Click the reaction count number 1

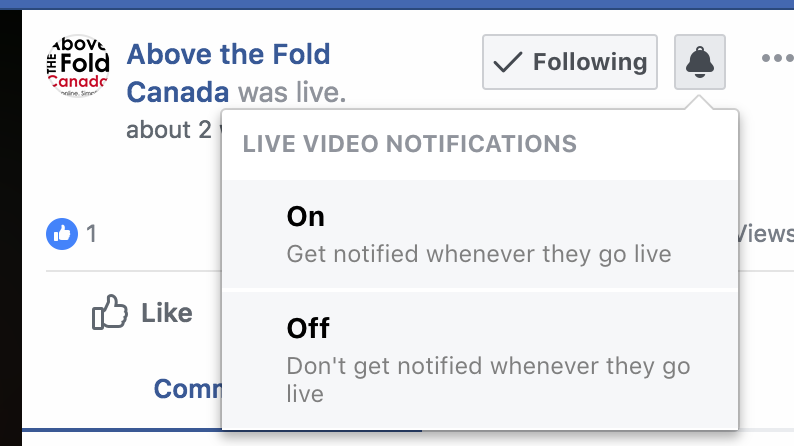point(91,234)
